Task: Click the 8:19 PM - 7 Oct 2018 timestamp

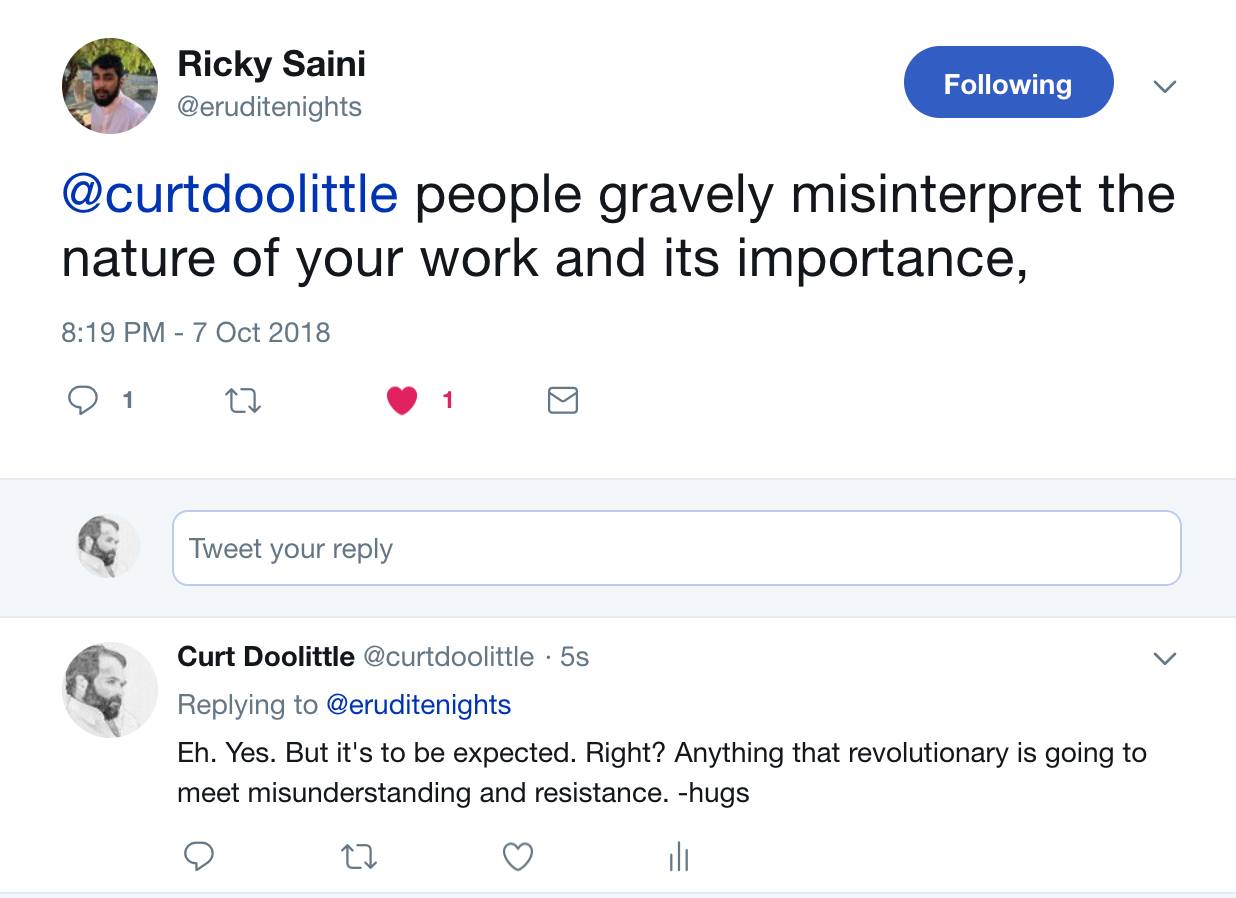Action: [x=196, y=332]
